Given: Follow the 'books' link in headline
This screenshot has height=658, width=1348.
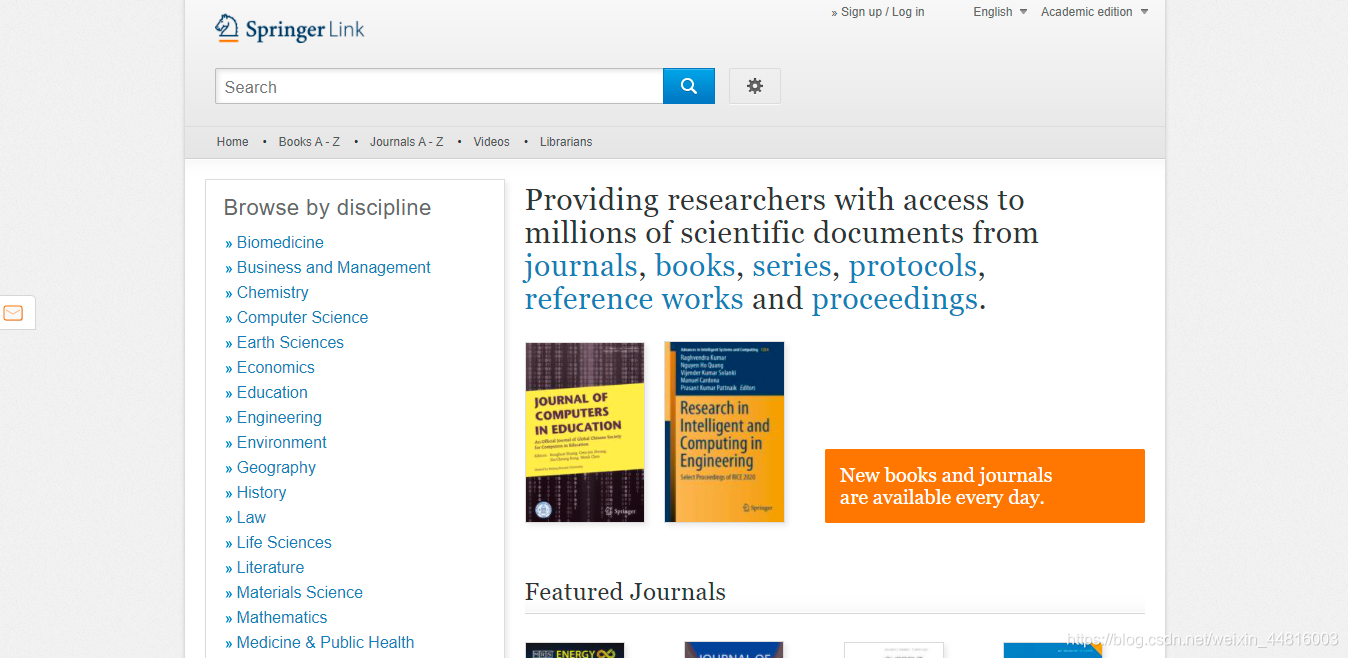Looking at the screenshot, I should 695,266.
